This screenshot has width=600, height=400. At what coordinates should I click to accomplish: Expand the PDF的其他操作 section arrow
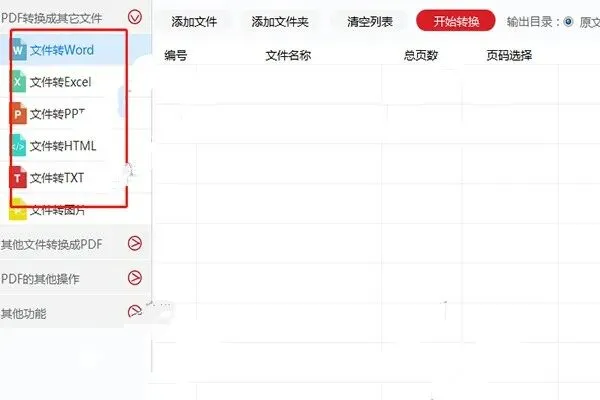(135, 278)
